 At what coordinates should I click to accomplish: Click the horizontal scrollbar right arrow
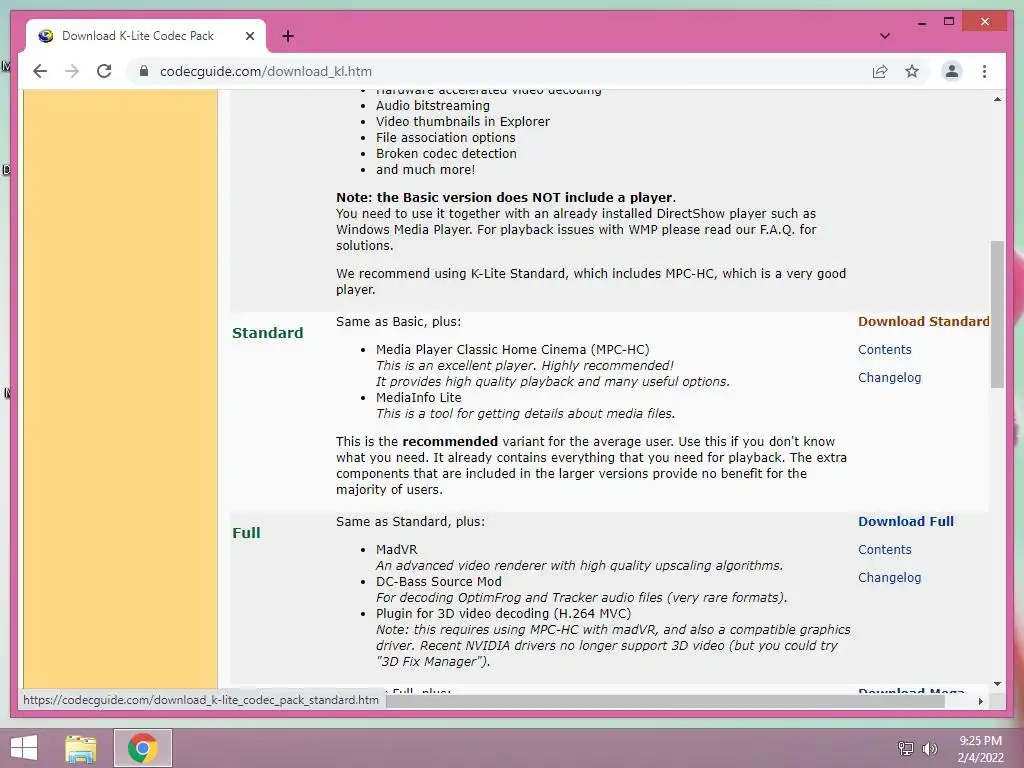click(x=980, y=701)
